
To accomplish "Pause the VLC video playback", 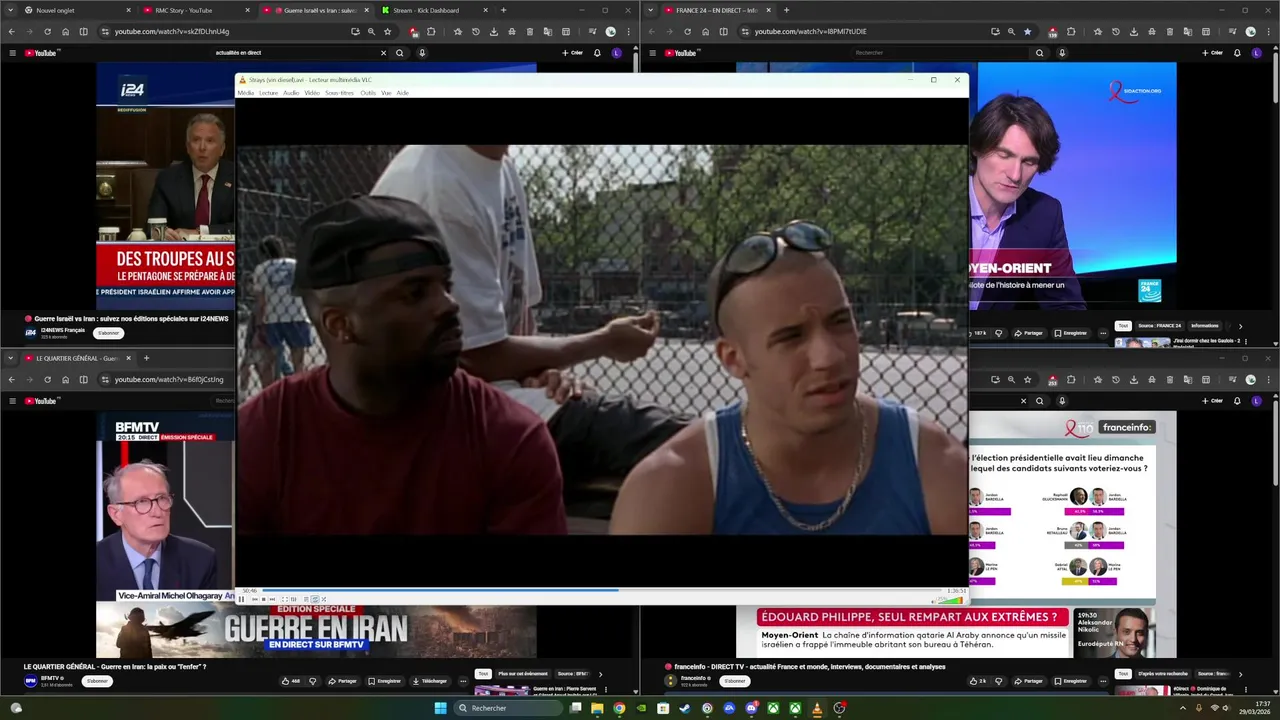I will (241, 599).
